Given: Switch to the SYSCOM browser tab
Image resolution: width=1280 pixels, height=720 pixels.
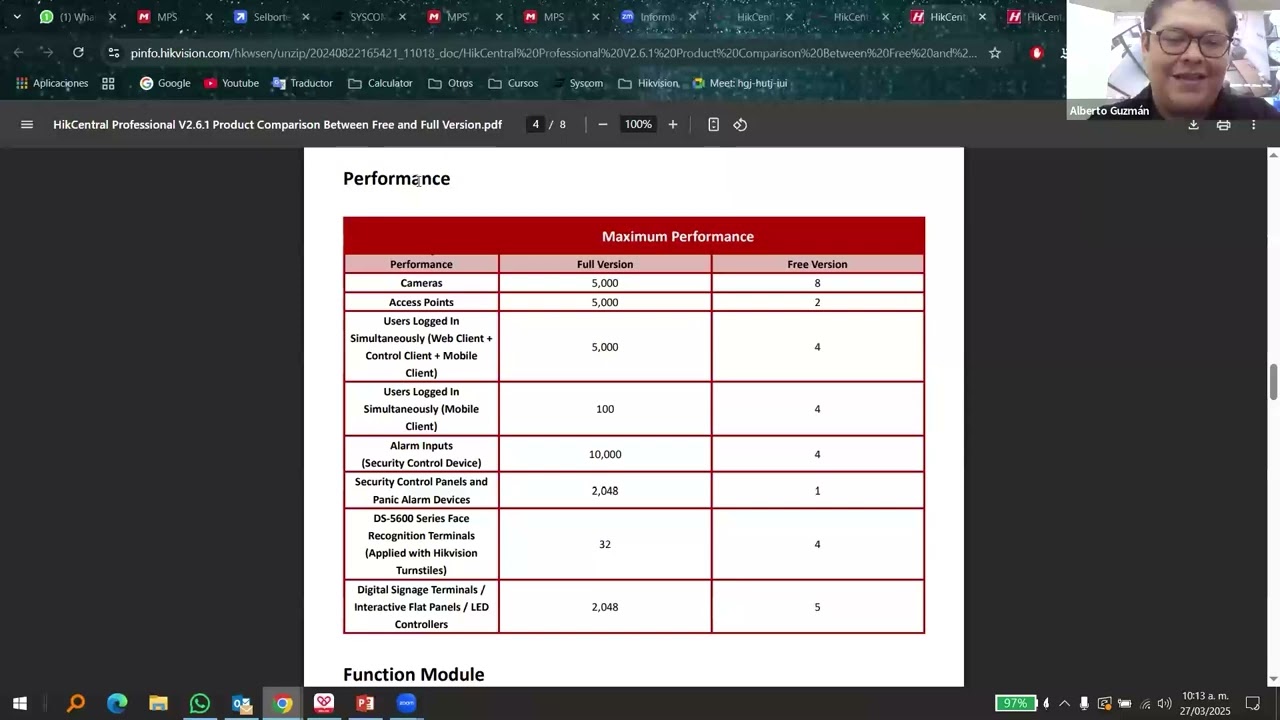Looking at the screenshot, I should pos(367,17).
